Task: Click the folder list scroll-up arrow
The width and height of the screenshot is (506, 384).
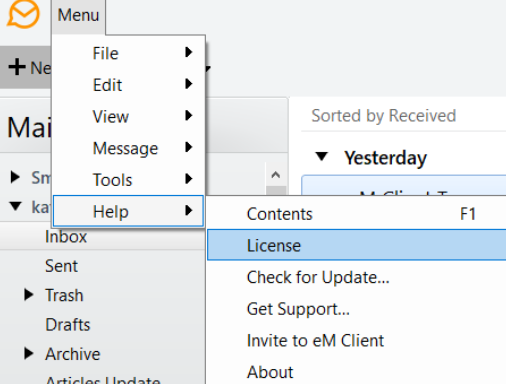Action: pos(276,175)
